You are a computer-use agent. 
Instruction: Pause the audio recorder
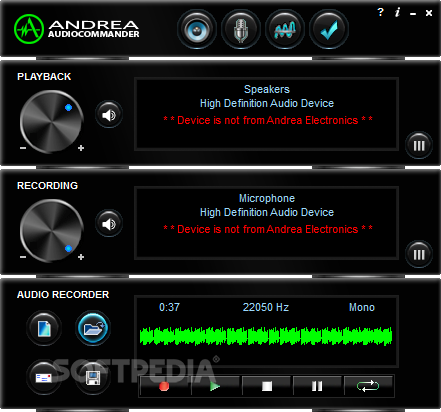point(317,386)
